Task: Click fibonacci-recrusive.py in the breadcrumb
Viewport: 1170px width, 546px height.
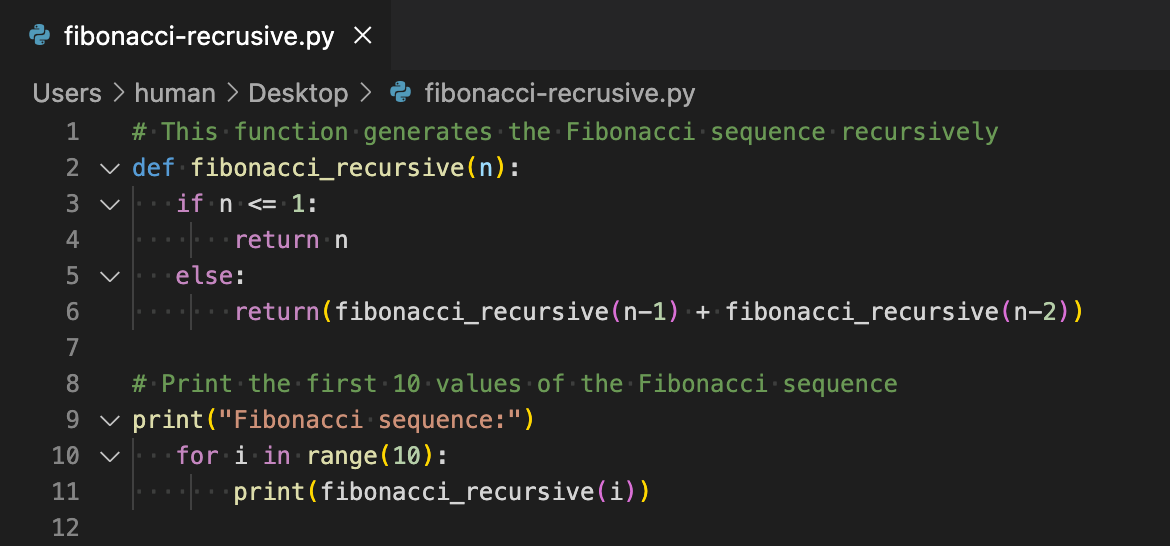Action: click(x=560, y=93)
